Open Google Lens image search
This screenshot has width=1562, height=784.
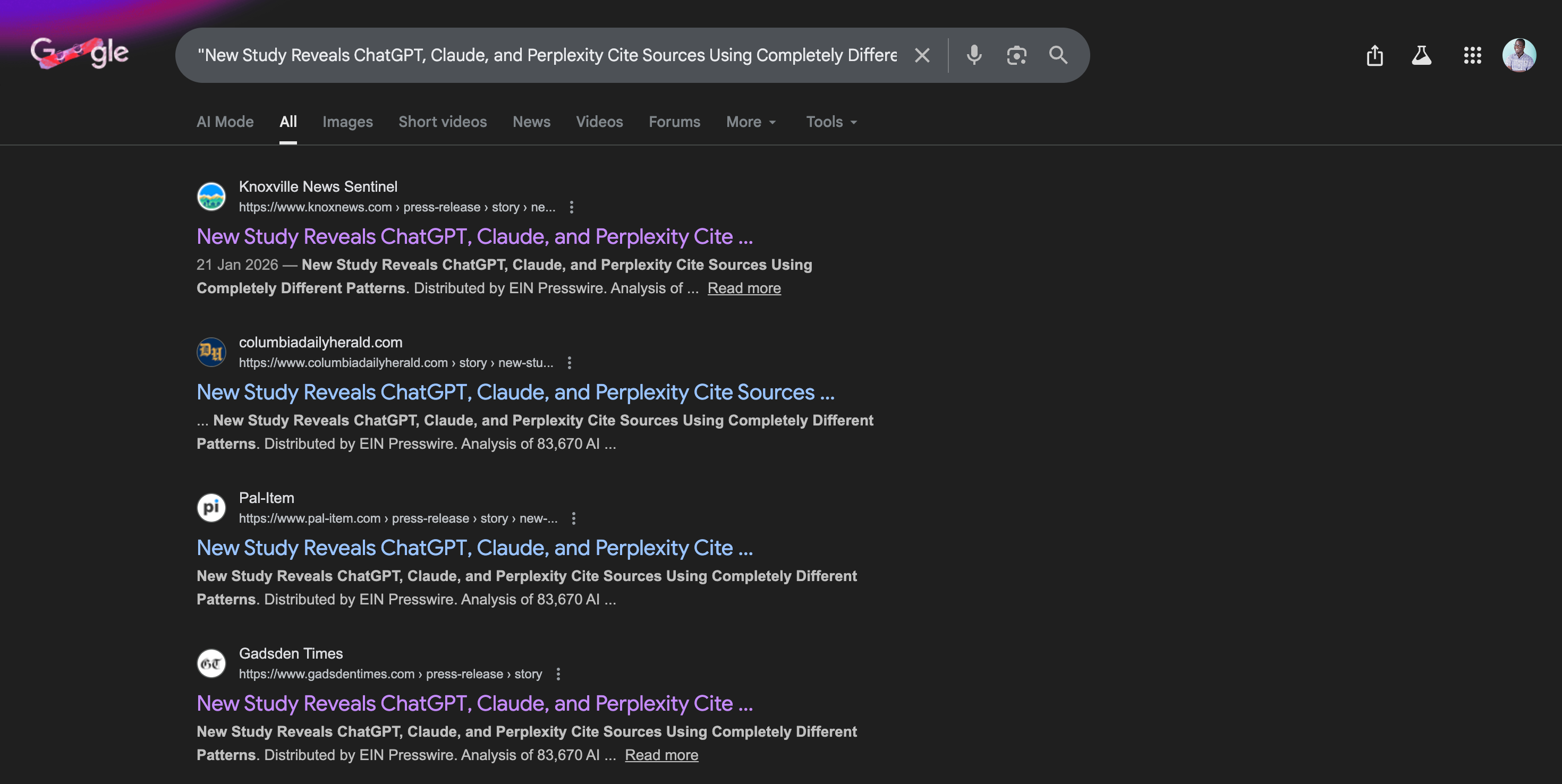pos(1016,55)
